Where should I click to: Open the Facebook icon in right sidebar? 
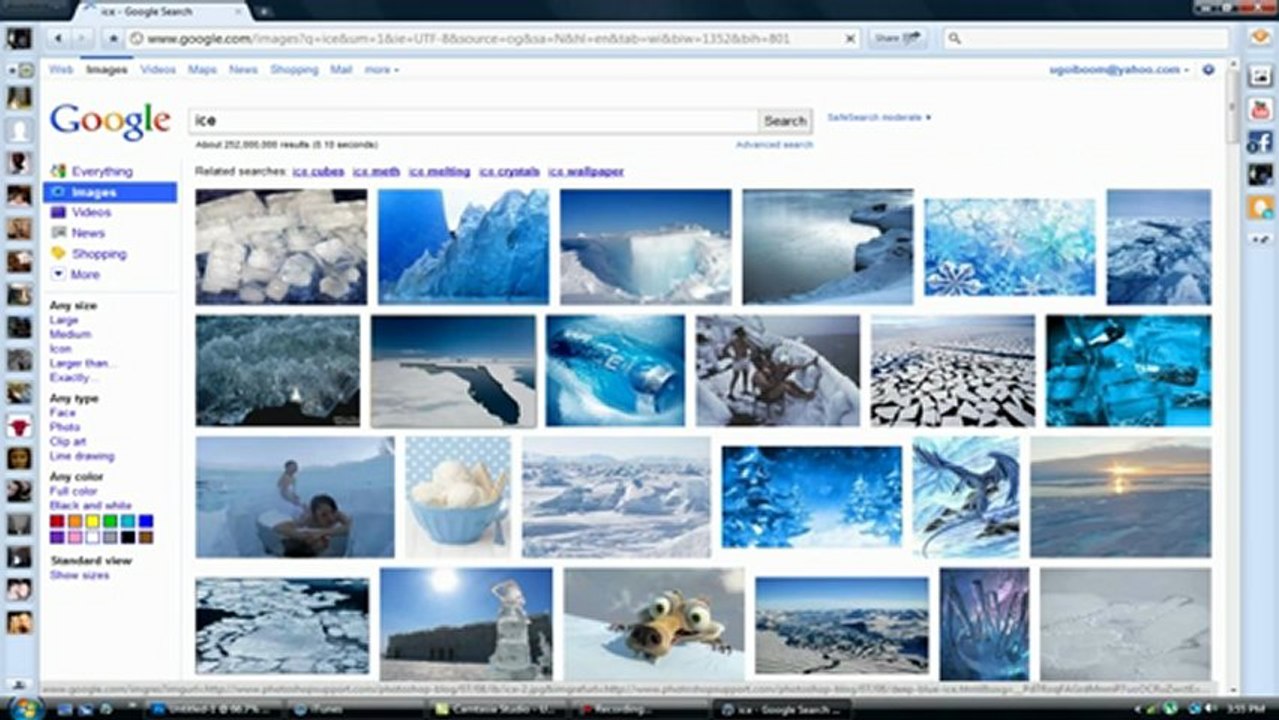[1259, 142]
